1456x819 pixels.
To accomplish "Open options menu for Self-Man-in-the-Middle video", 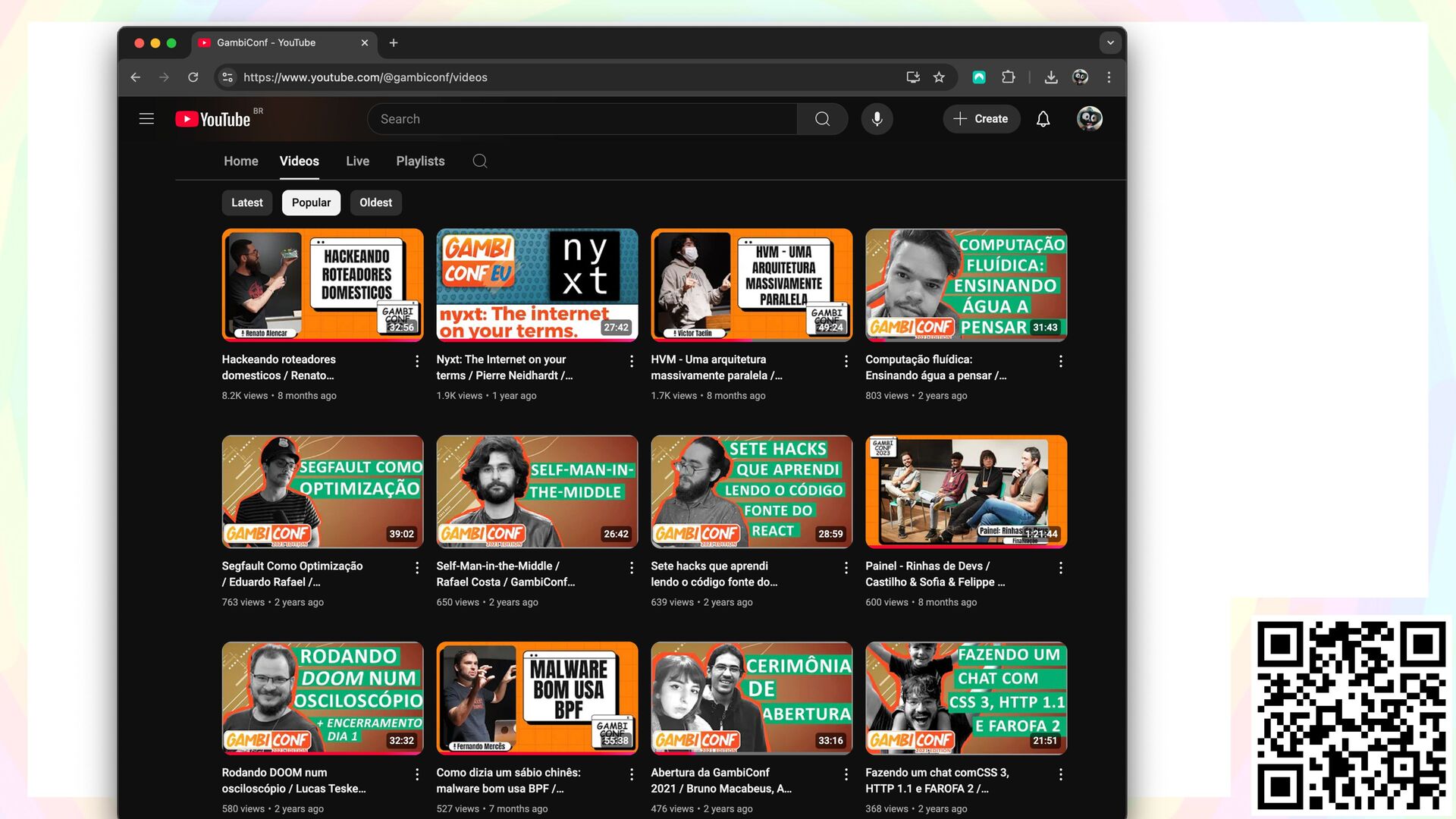I will click(x=632, y=568).
